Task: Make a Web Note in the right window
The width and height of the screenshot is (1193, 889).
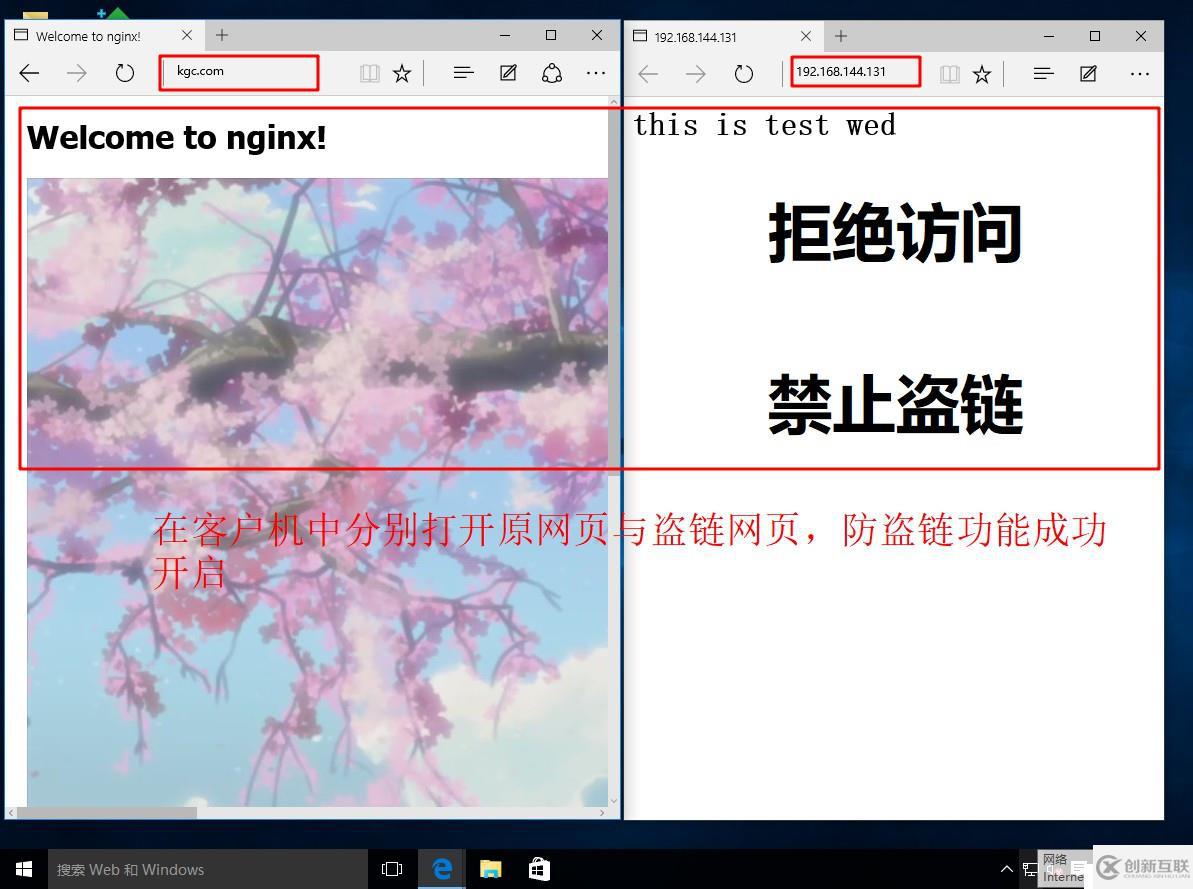Action: pyautogui.click(x=1087, y=72)
